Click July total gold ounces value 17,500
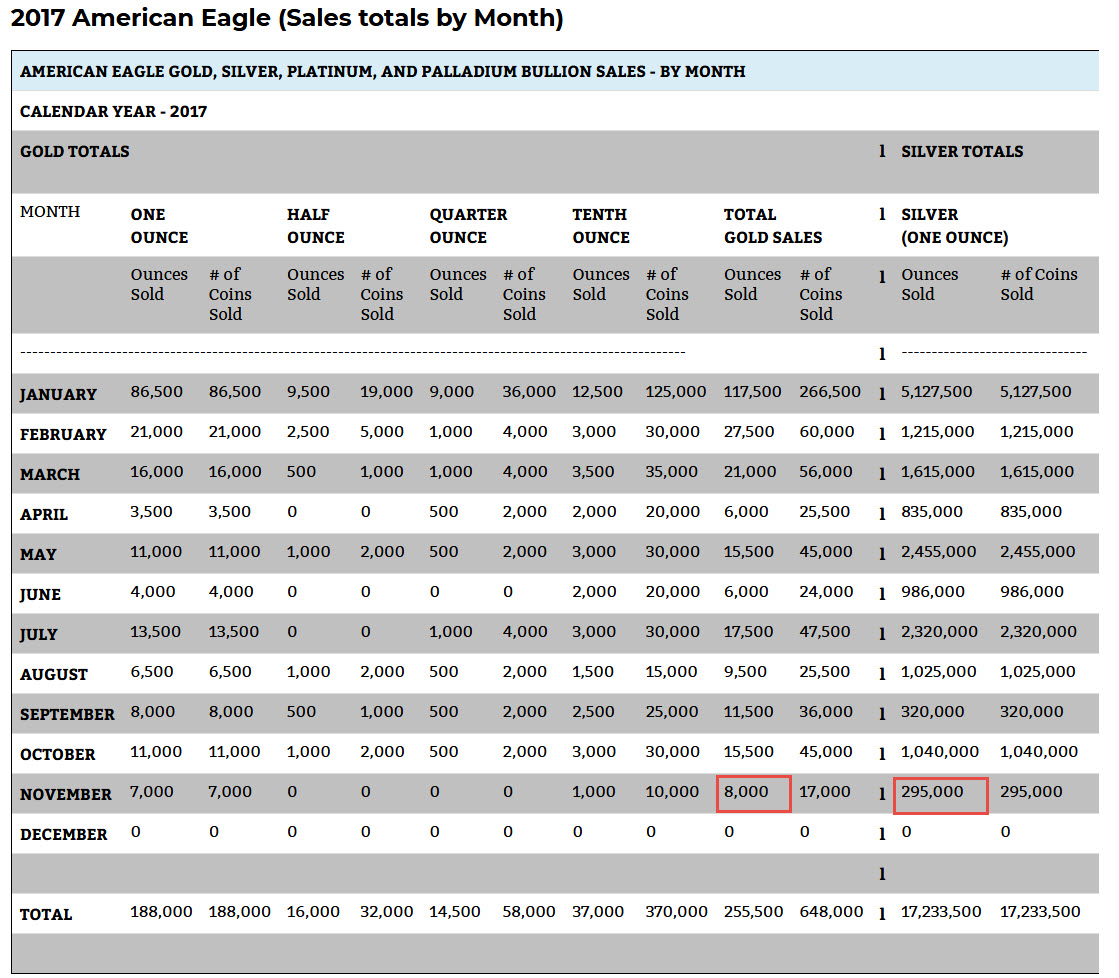 (748, 632)
